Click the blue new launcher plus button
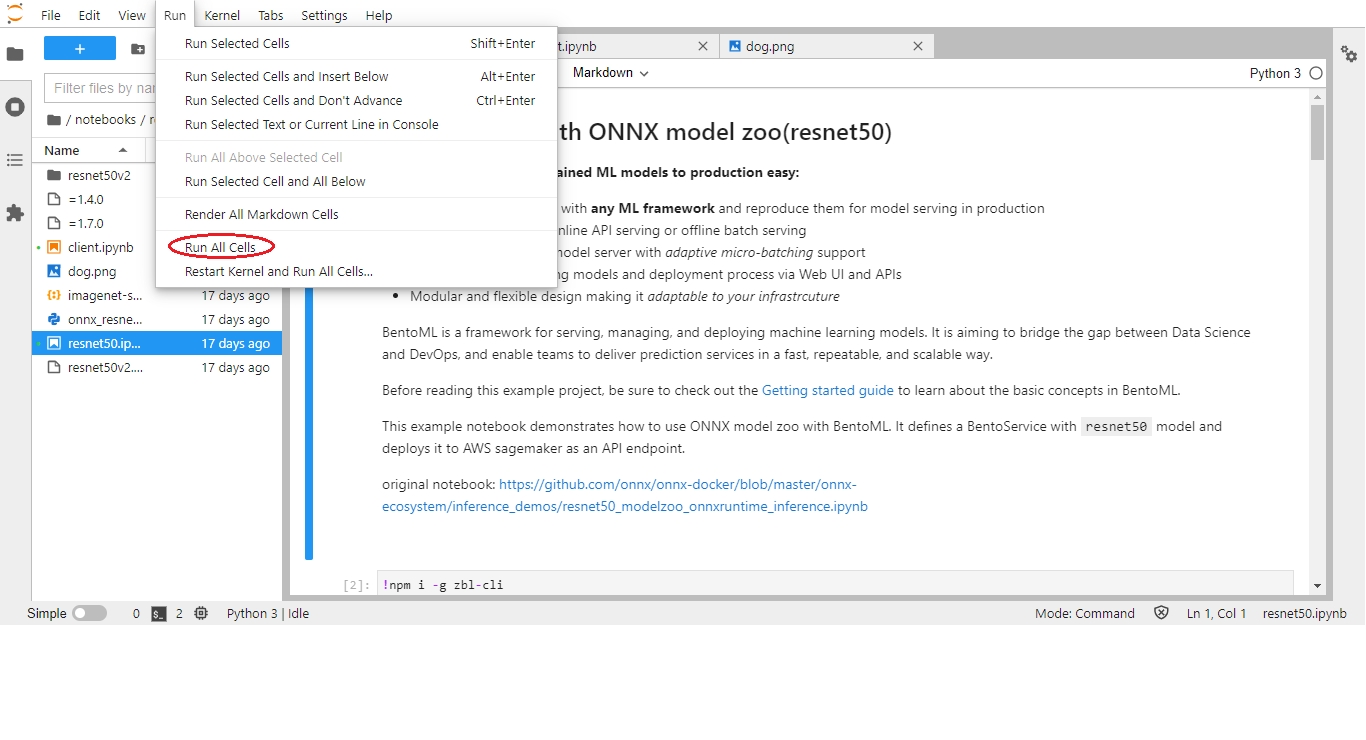Viewport: 1366px width, 740px height. pos(80,49)
